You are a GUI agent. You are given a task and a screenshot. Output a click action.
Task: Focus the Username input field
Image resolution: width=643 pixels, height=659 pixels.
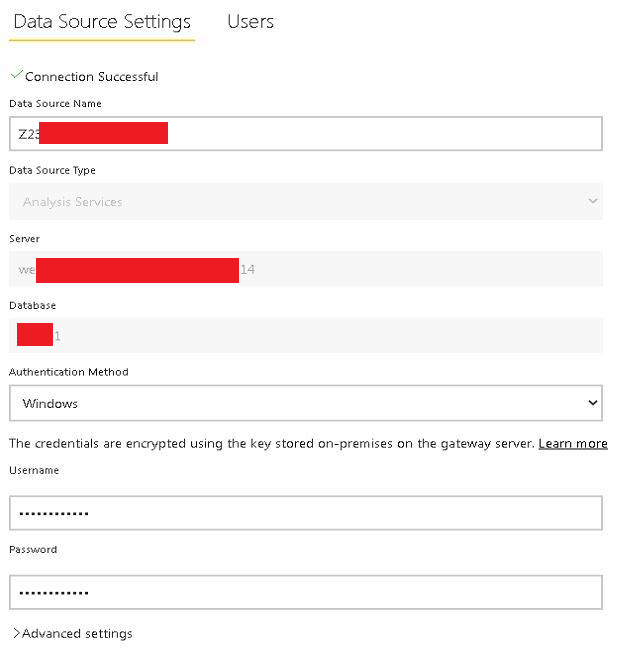click(306, 513)
